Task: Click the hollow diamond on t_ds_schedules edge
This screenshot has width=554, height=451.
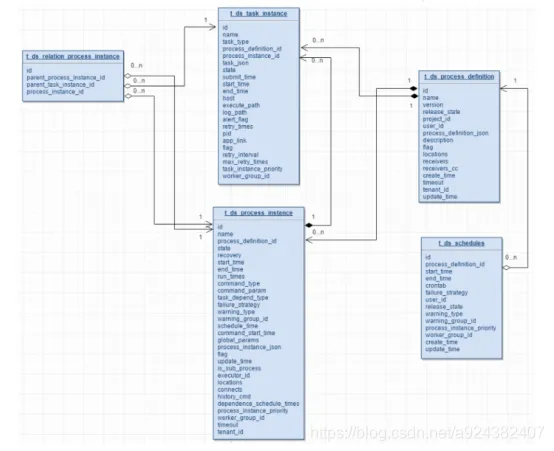Action: click(x=507, y=268)
